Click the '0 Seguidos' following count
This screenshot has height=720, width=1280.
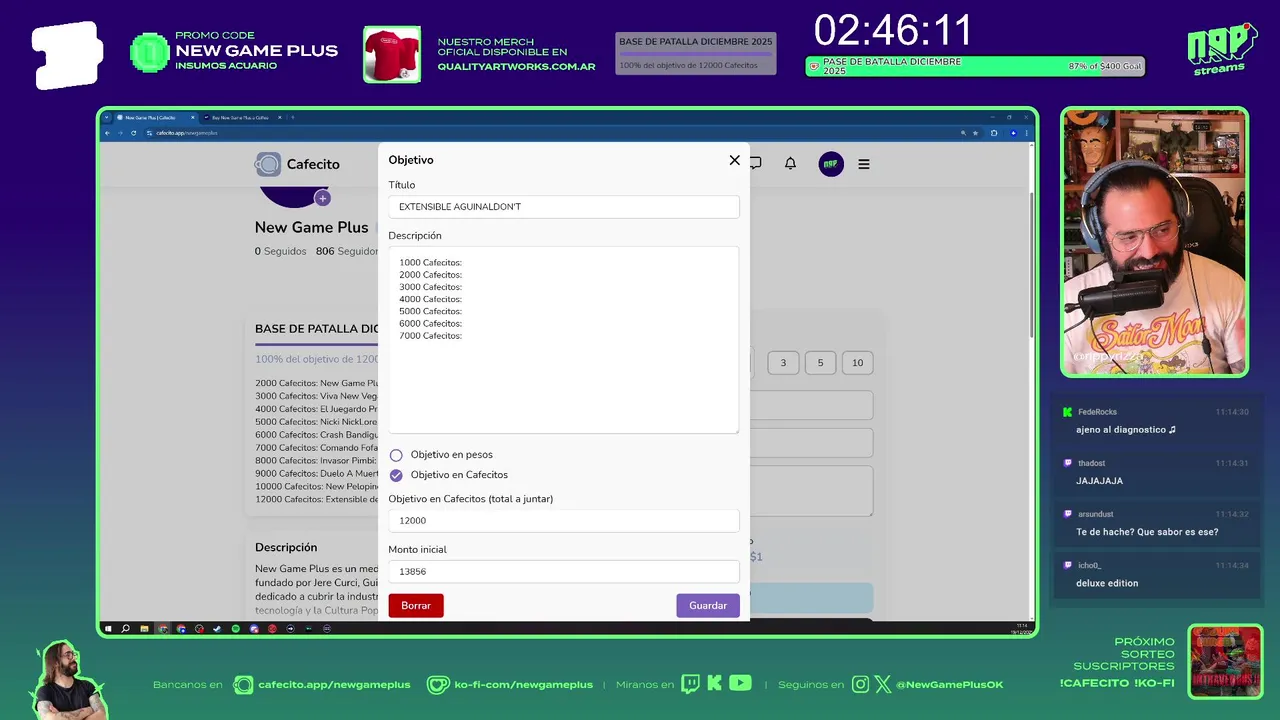click(280, 252)
